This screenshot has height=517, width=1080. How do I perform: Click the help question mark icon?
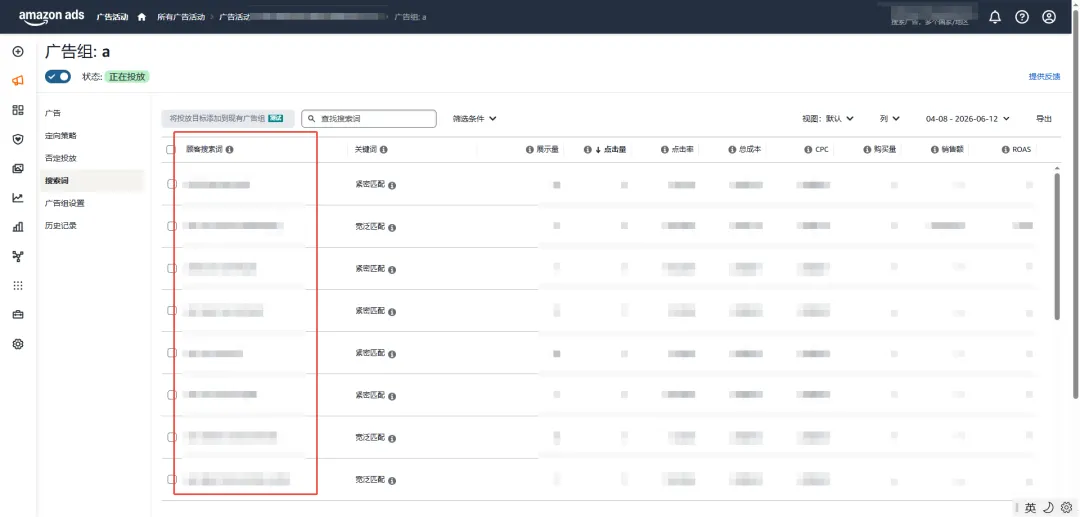[x=1021, y=17]
